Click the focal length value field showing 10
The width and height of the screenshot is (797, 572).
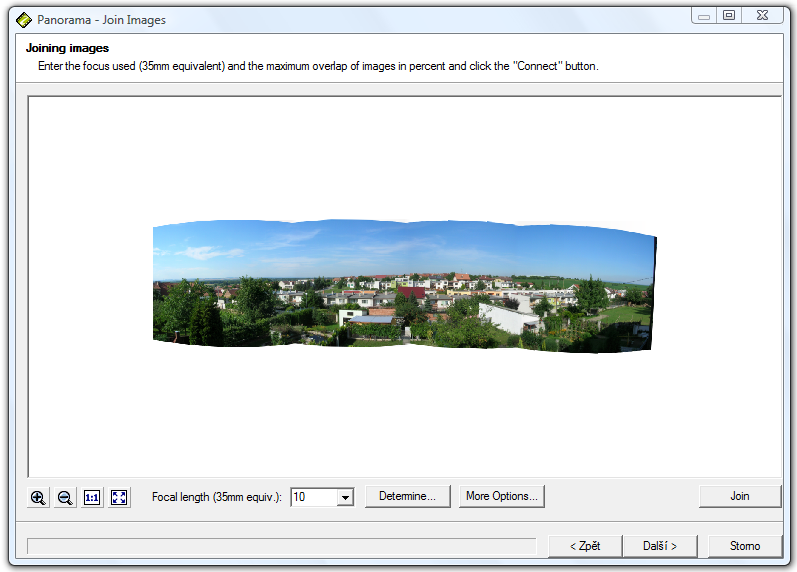click(314, 497)
